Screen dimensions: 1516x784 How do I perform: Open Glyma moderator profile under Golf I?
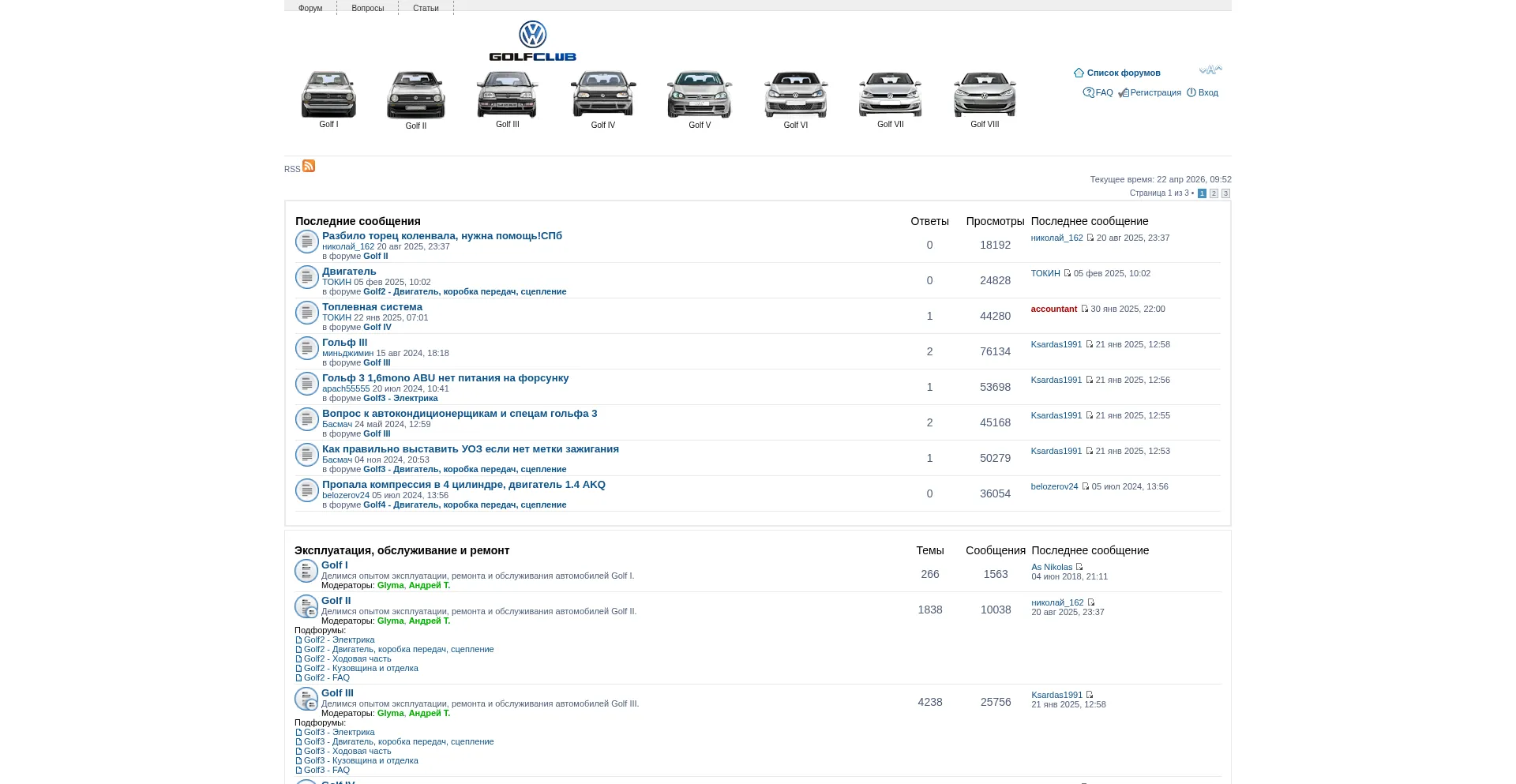[x=390, y=585]
